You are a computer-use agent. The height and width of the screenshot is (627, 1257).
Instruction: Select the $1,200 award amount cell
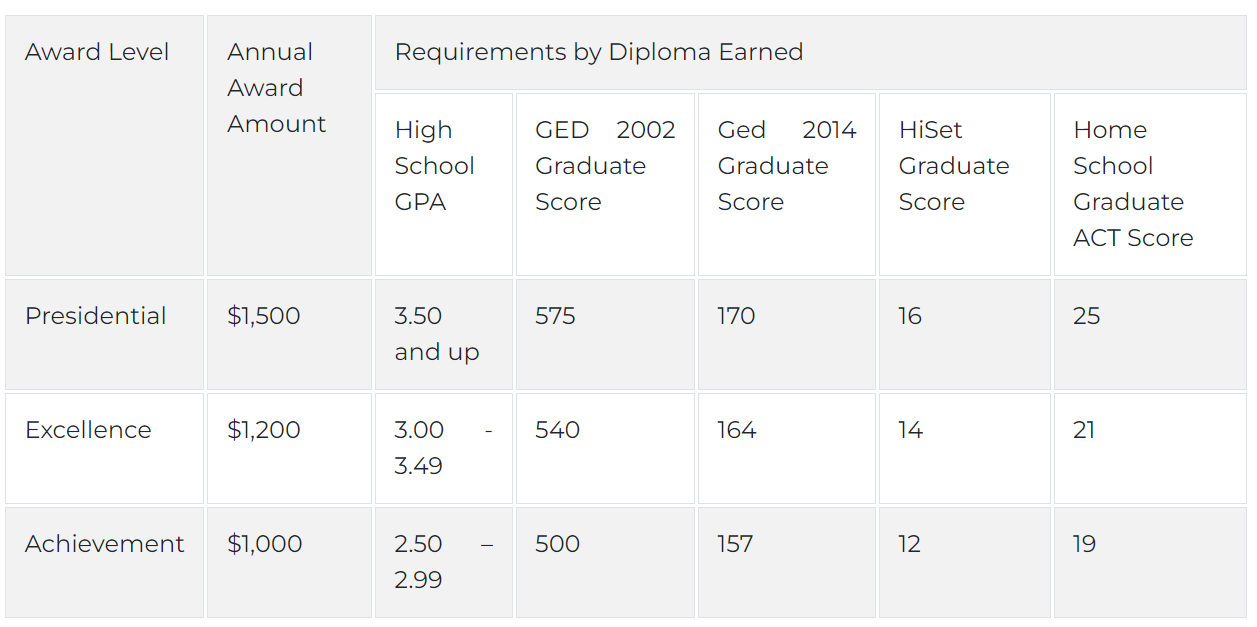pyautogui.click(x=289, y=448)
